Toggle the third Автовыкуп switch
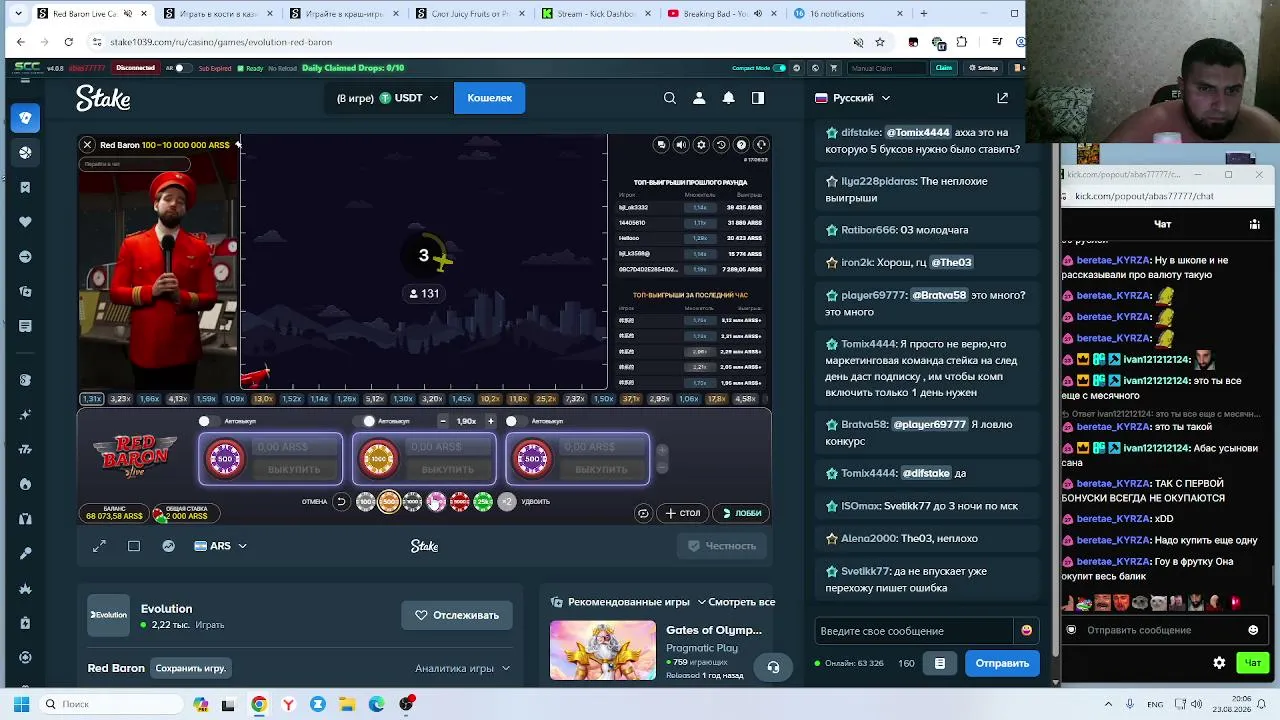The width and height of the screenshot is (1280, 720). click(x=517, y=421)
